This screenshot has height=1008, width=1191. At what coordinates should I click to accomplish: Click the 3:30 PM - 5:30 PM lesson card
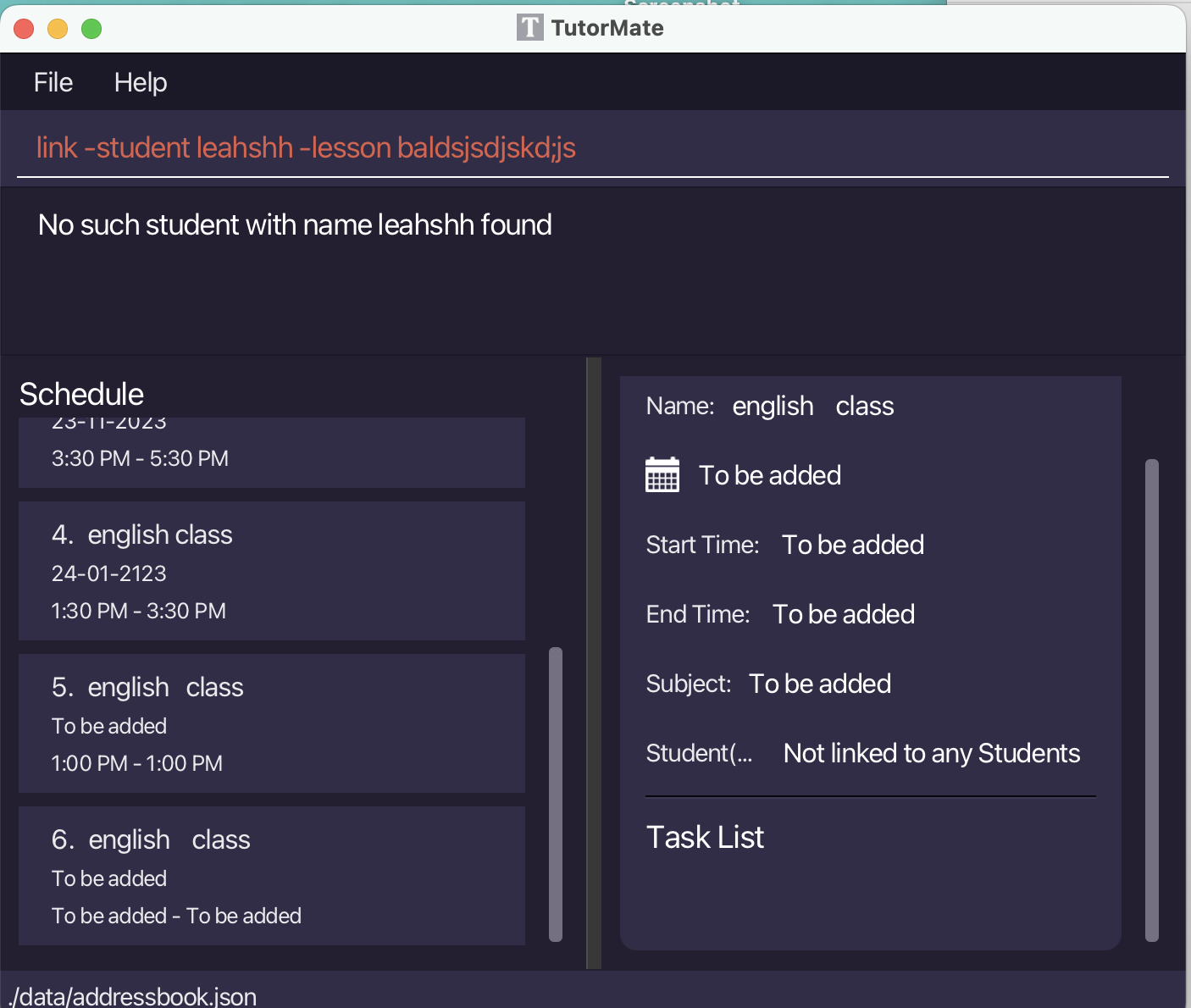272,452
